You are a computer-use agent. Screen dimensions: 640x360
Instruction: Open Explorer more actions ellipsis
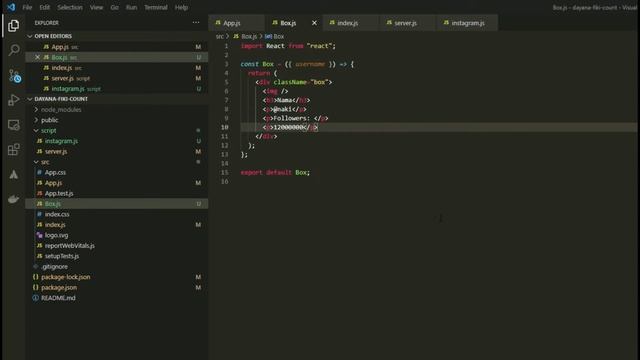(196, 23)
